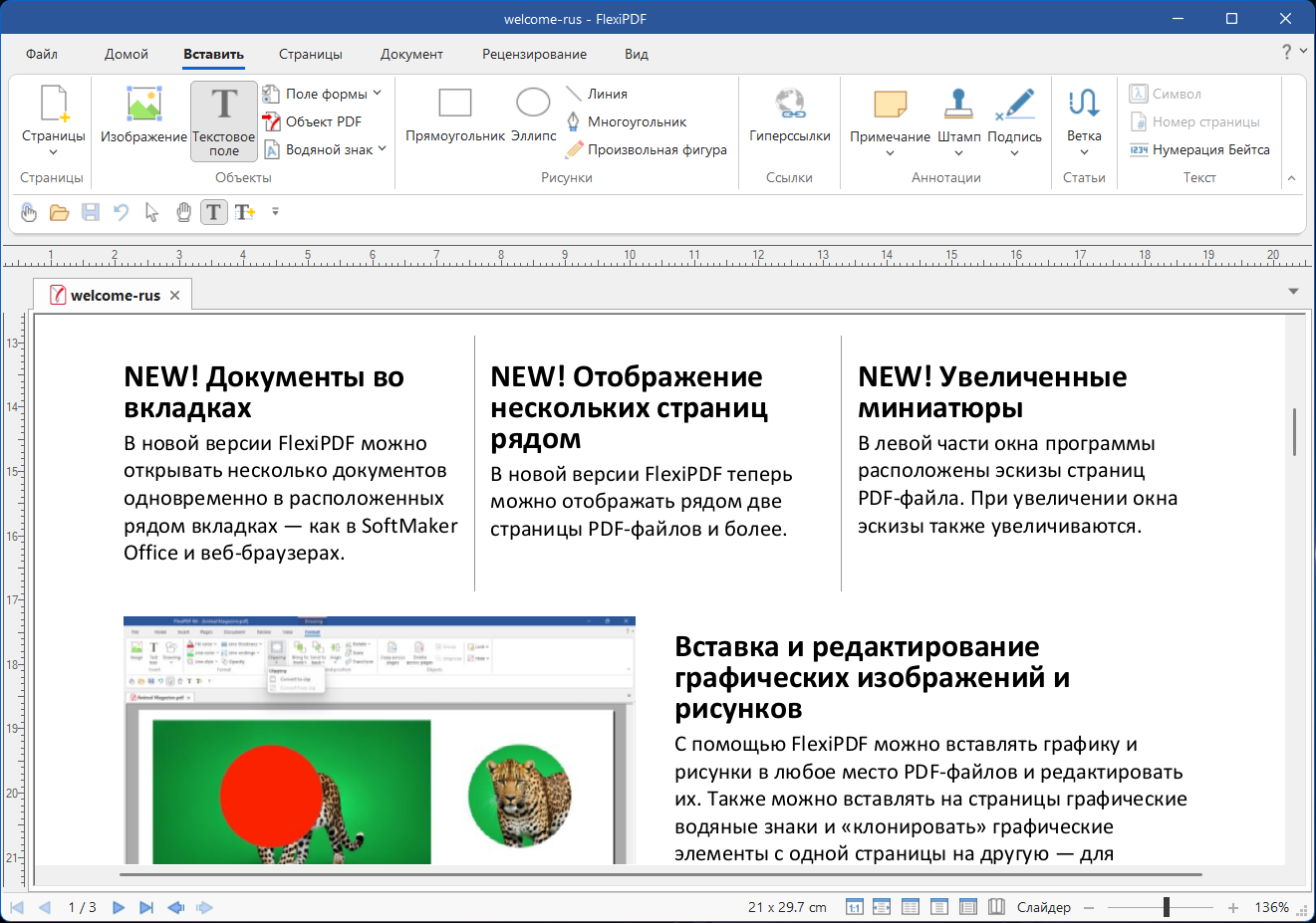
Task: Click Объект PDF button
Action: 312,121
